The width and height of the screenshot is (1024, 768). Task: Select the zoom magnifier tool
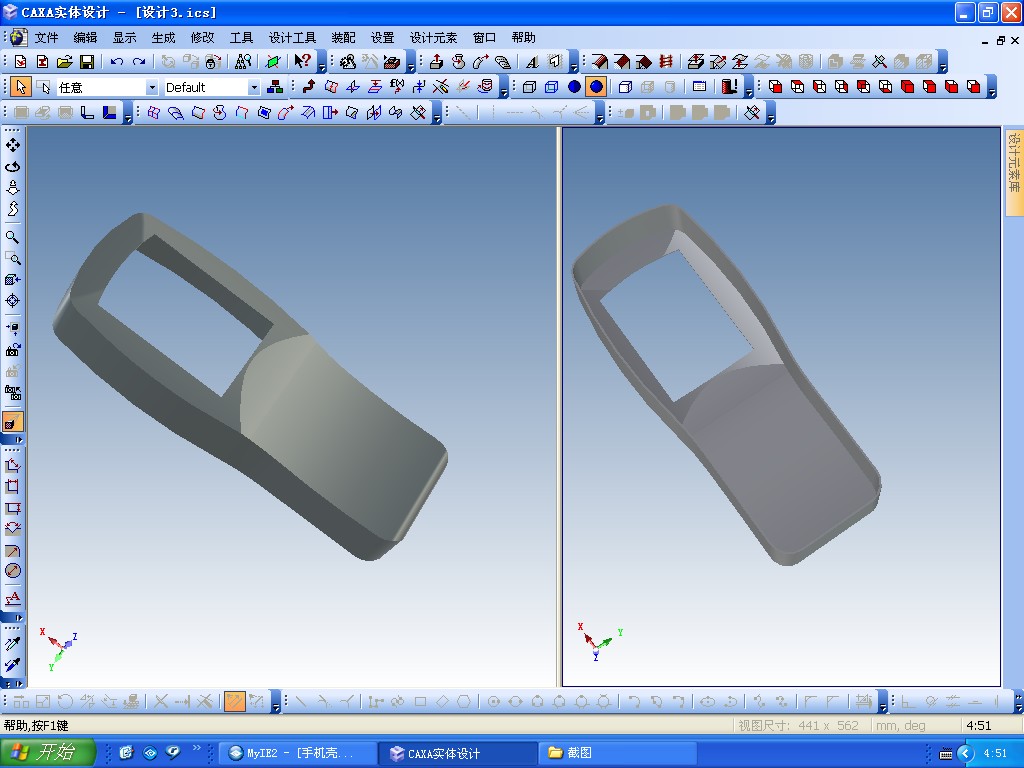point(12,236)
